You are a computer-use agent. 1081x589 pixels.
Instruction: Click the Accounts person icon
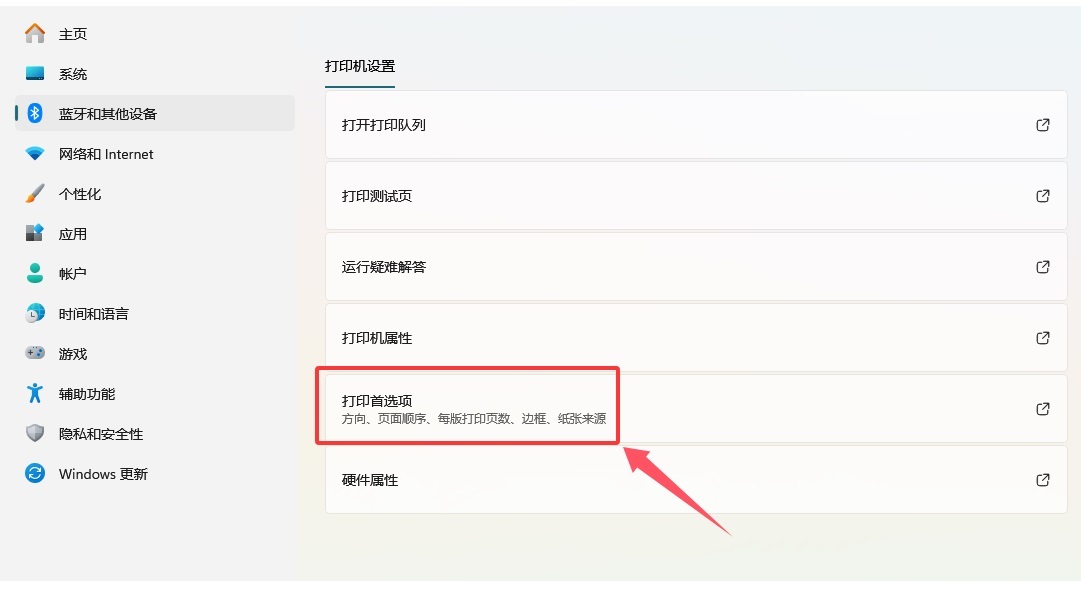pyautogui.click(x=34, y=273)
